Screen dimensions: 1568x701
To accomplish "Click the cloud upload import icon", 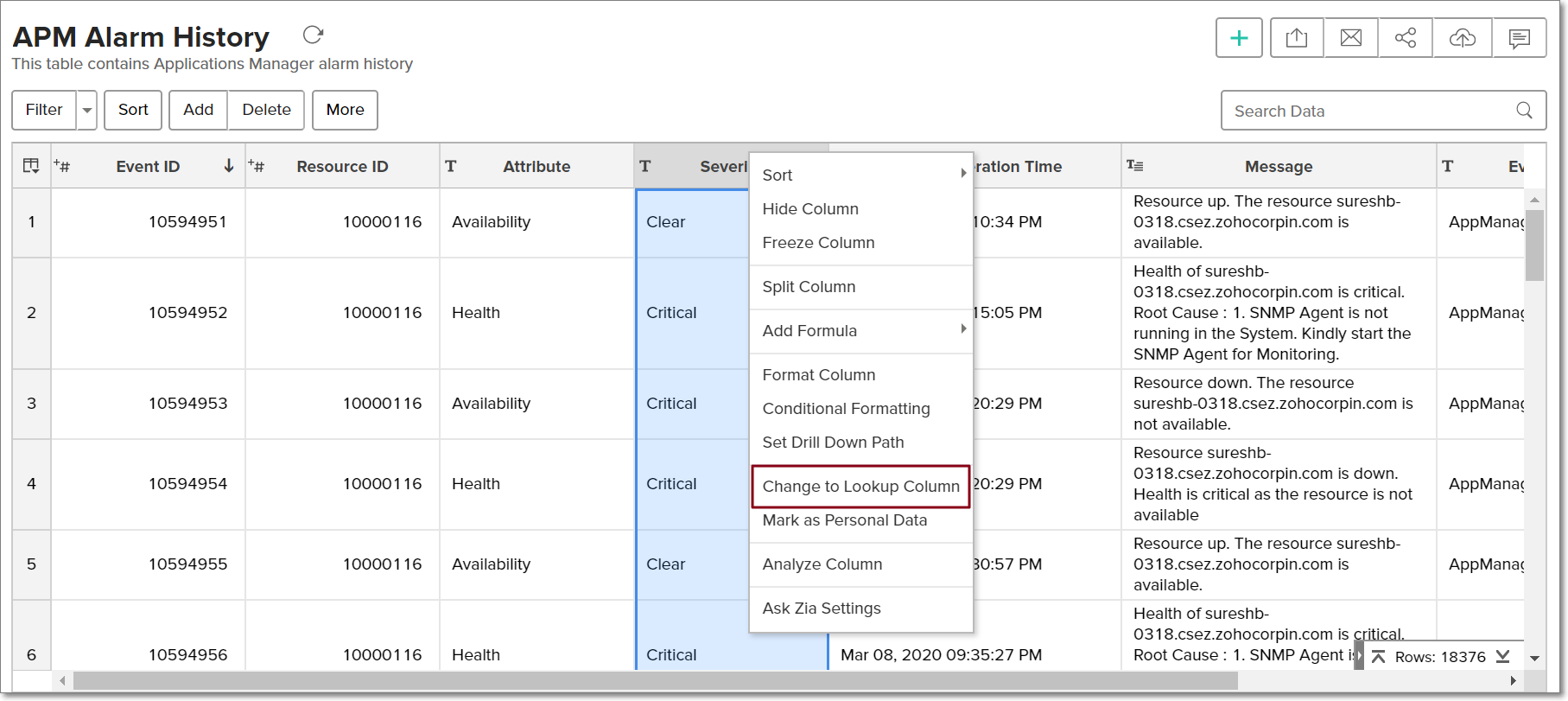I will pos(1462,38).
